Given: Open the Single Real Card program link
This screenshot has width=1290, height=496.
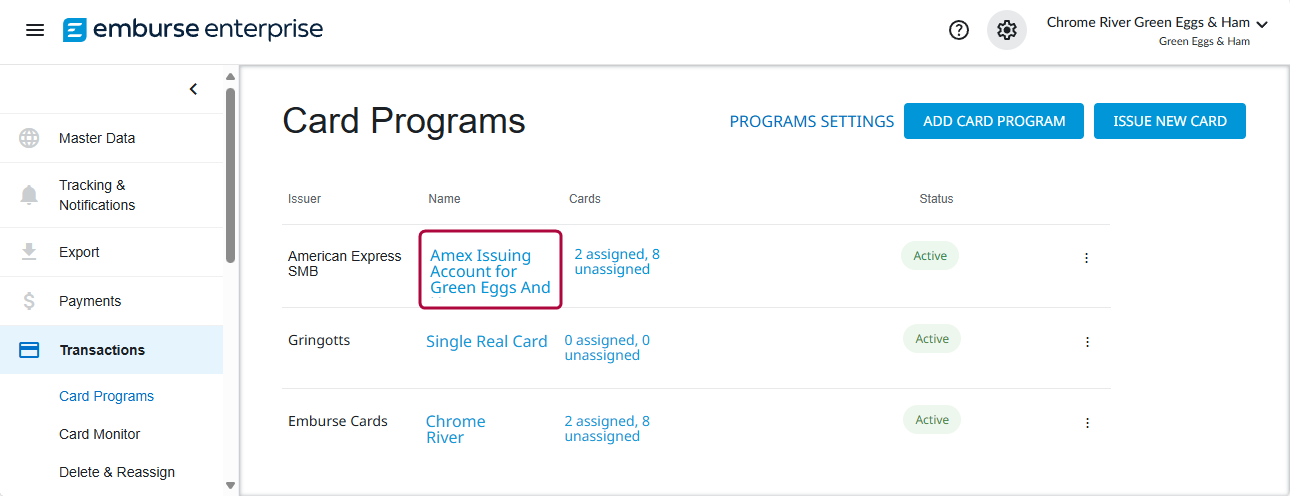Looking at the screenshot, I should pos(486,342).
